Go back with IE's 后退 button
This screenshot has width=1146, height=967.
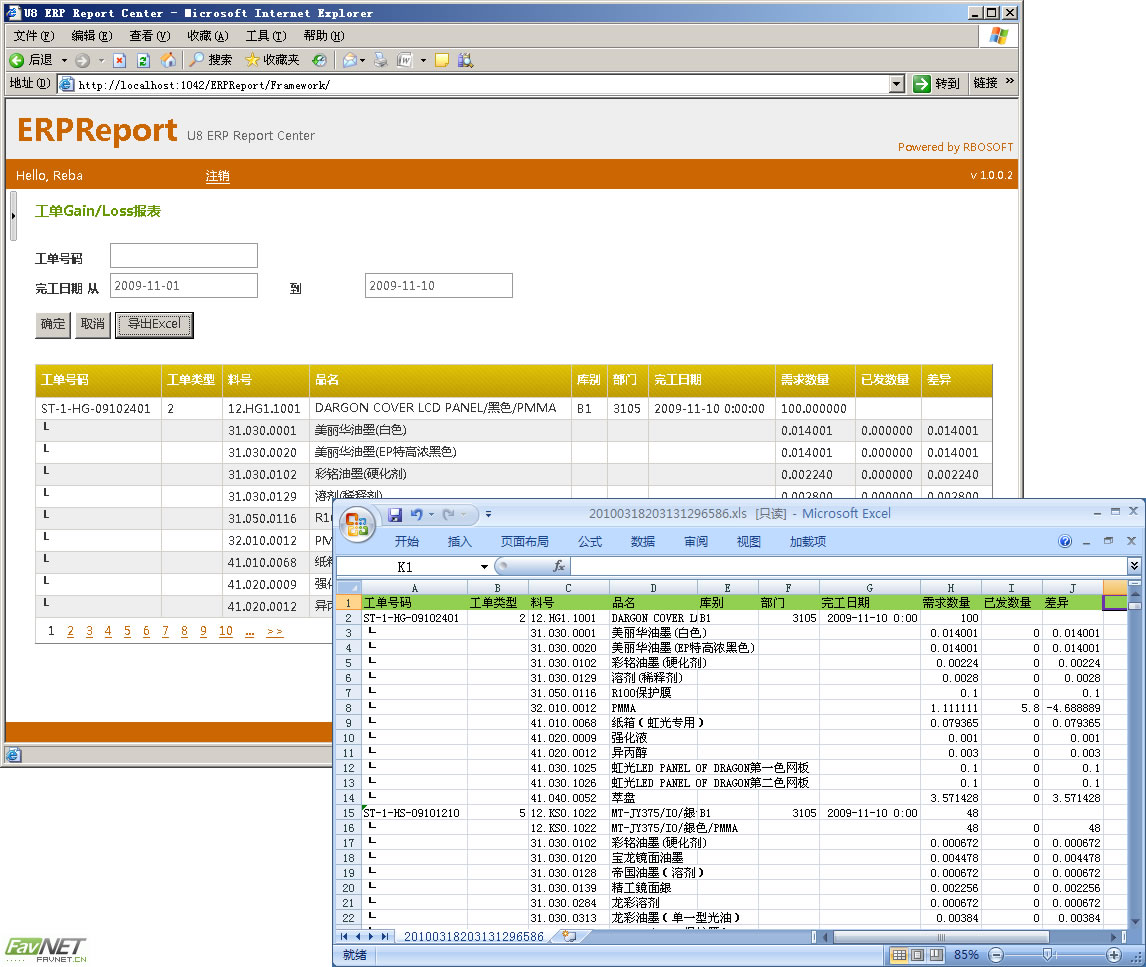[x=31, y=60]
